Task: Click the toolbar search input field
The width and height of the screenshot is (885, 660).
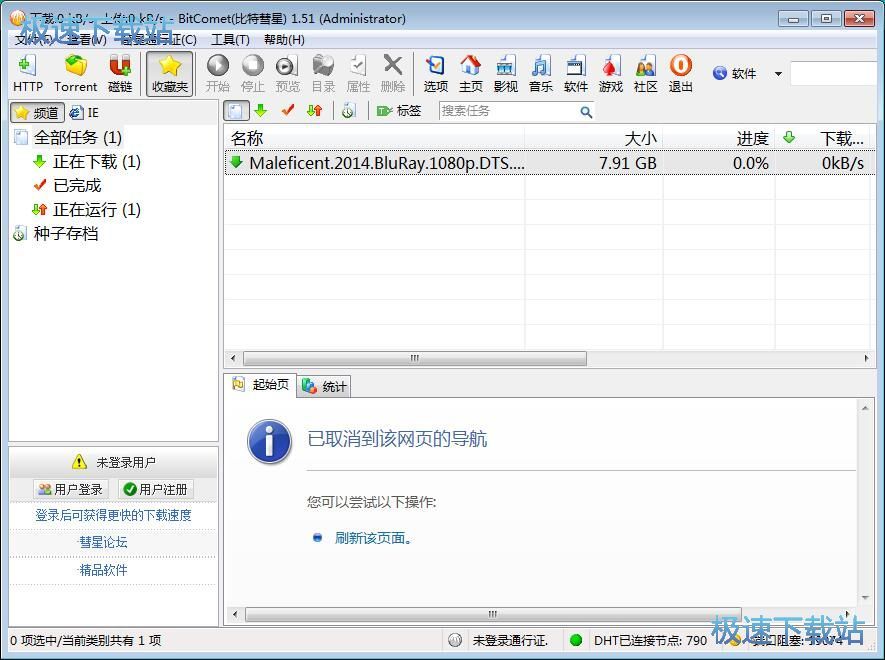Action: pyautogui.click(x=833, y=74)
